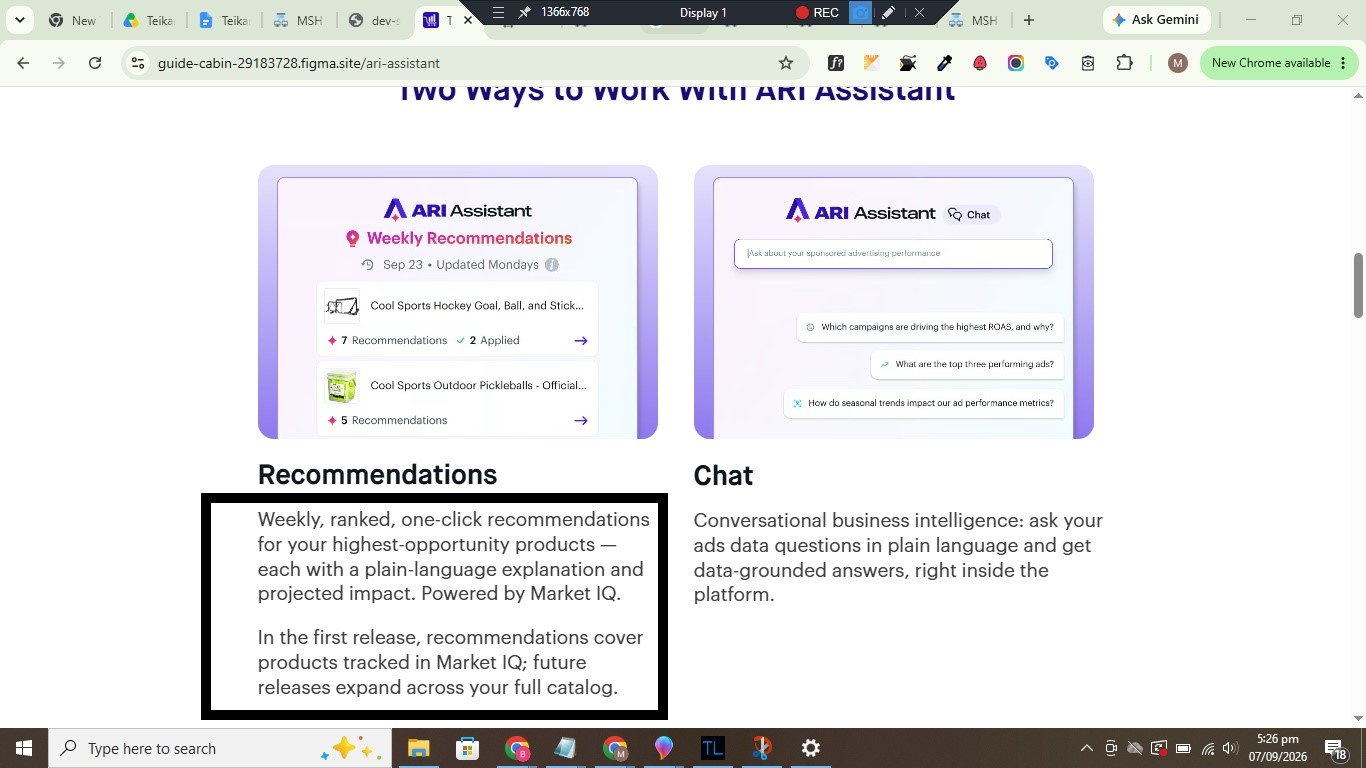The height and width of the screenshot is (768, 1366).
Task: Switch to the first Teika tab with Drive icon
Action: (148, 20)
